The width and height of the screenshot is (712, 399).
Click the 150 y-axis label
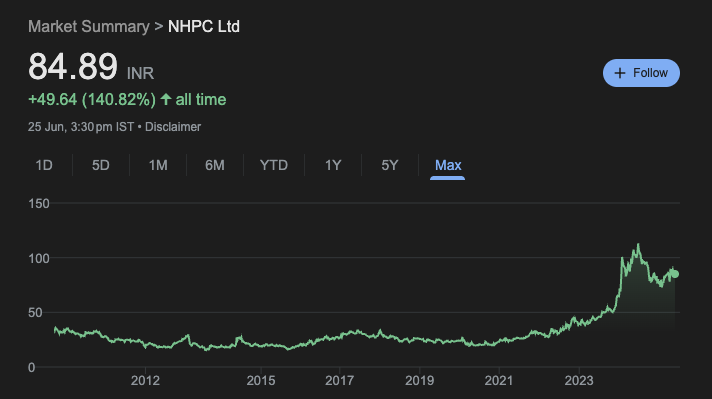tap(39, 204)
